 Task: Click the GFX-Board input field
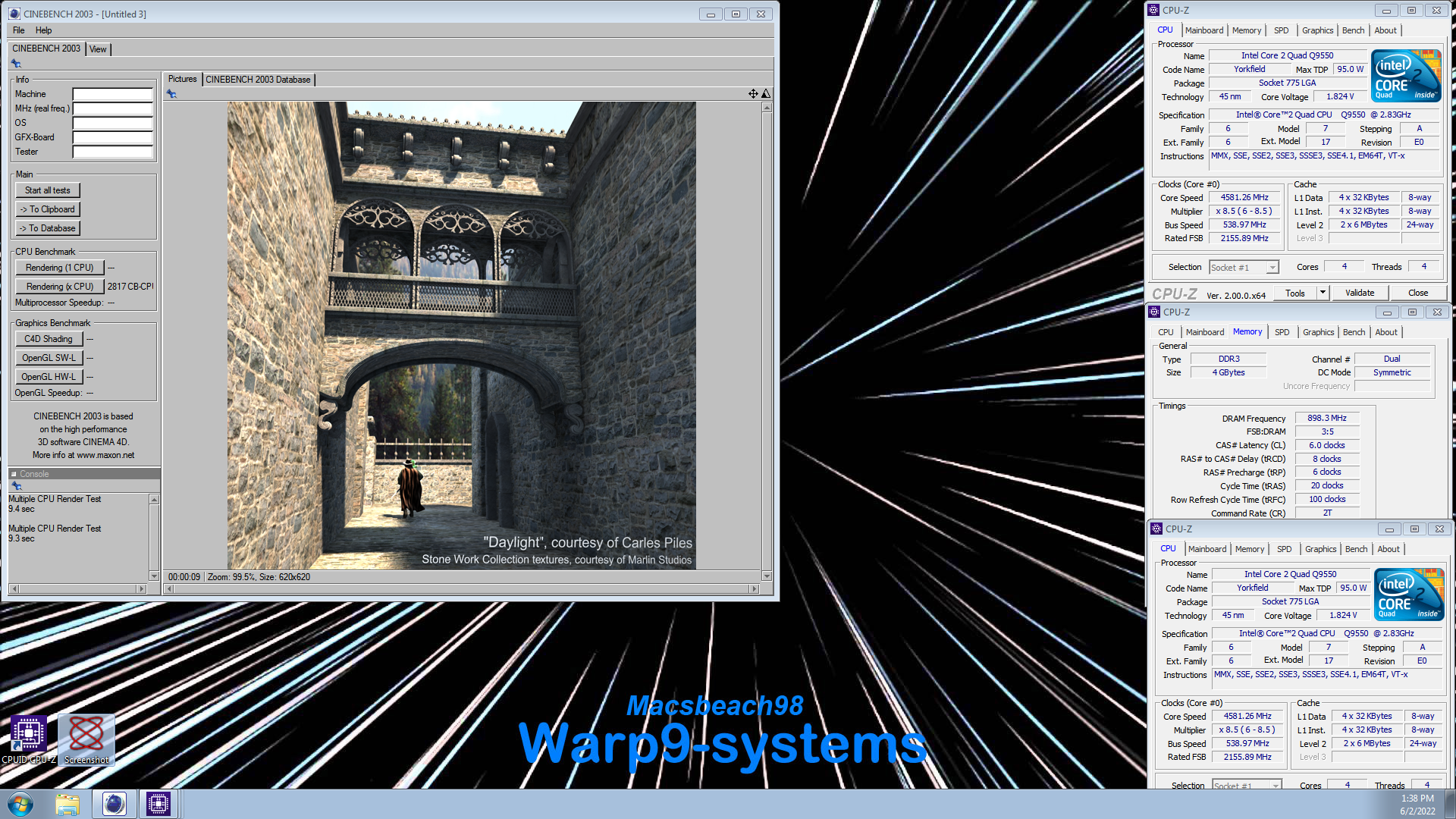pos(113,137)
